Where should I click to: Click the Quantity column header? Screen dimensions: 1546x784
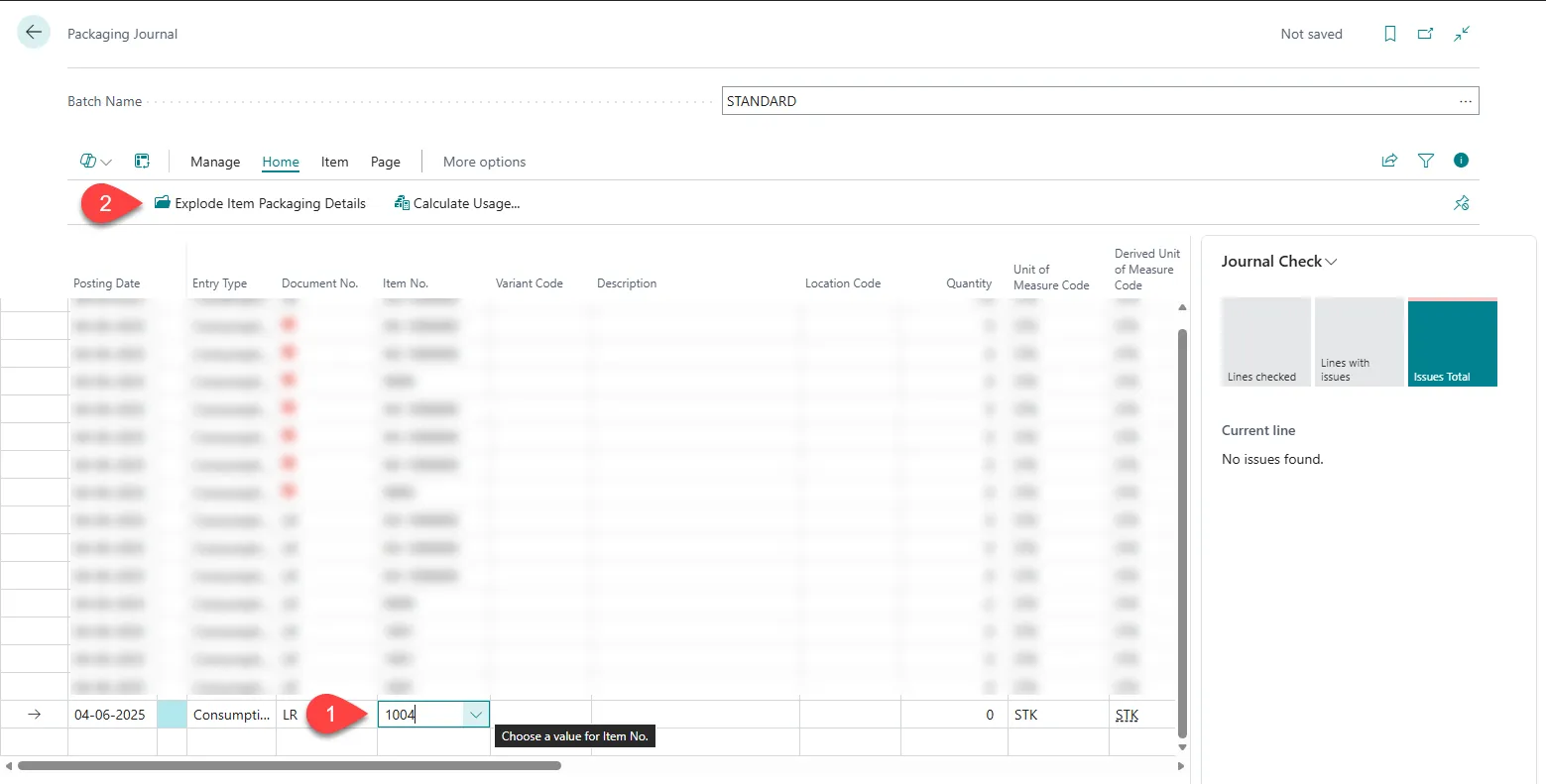pyautogui.click(x=969, y=283)
